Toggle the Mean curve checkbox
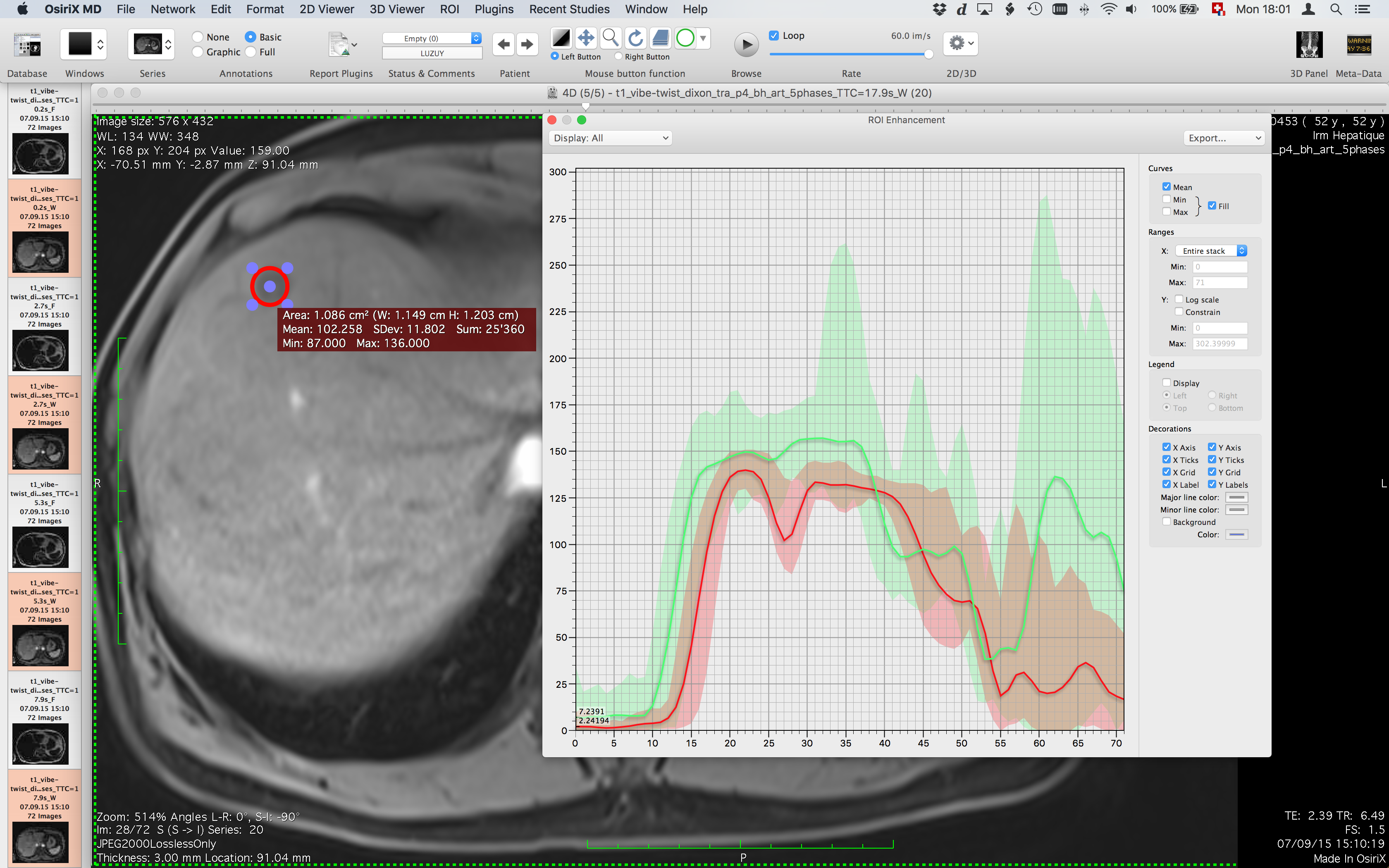Screen dimensions: 1389x868 pyautogui.click(x=1166, y=186)
